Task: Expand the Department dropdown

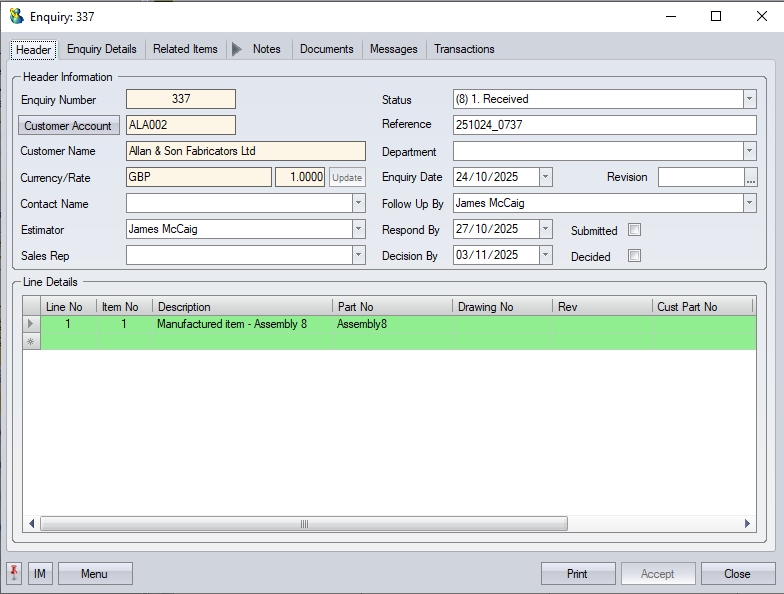Action: point(749,151)
